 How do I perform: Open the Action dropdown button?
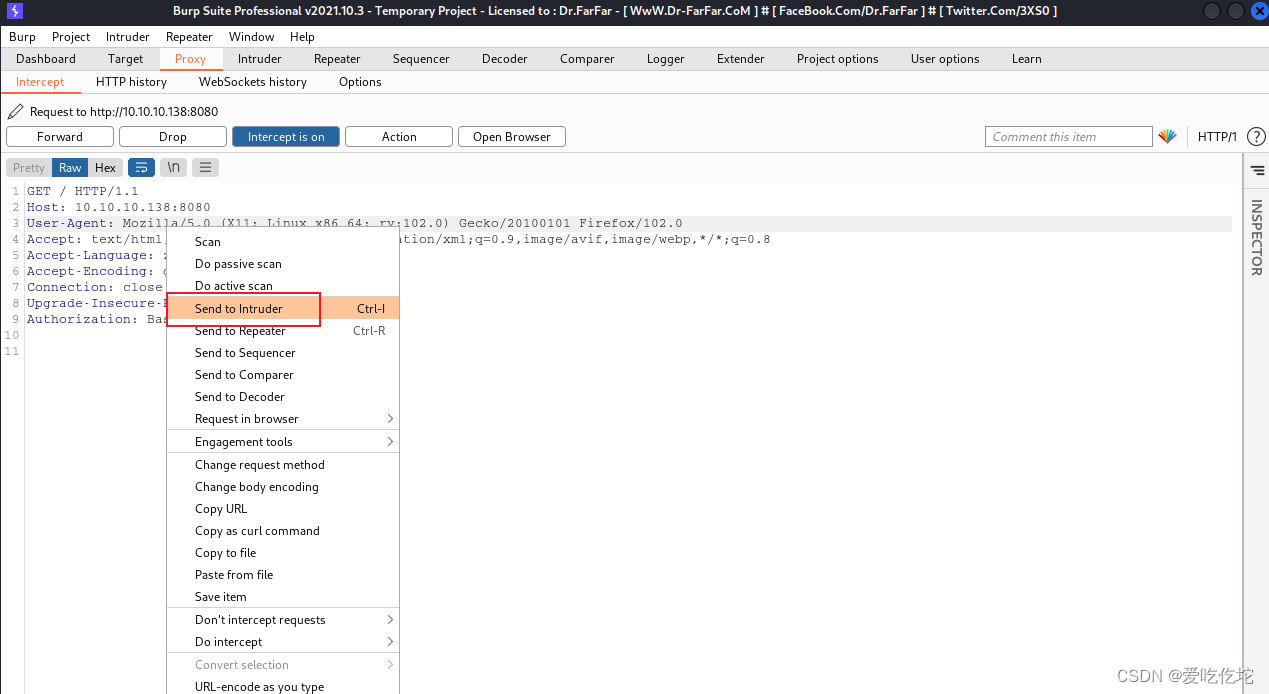pos(399,137)
